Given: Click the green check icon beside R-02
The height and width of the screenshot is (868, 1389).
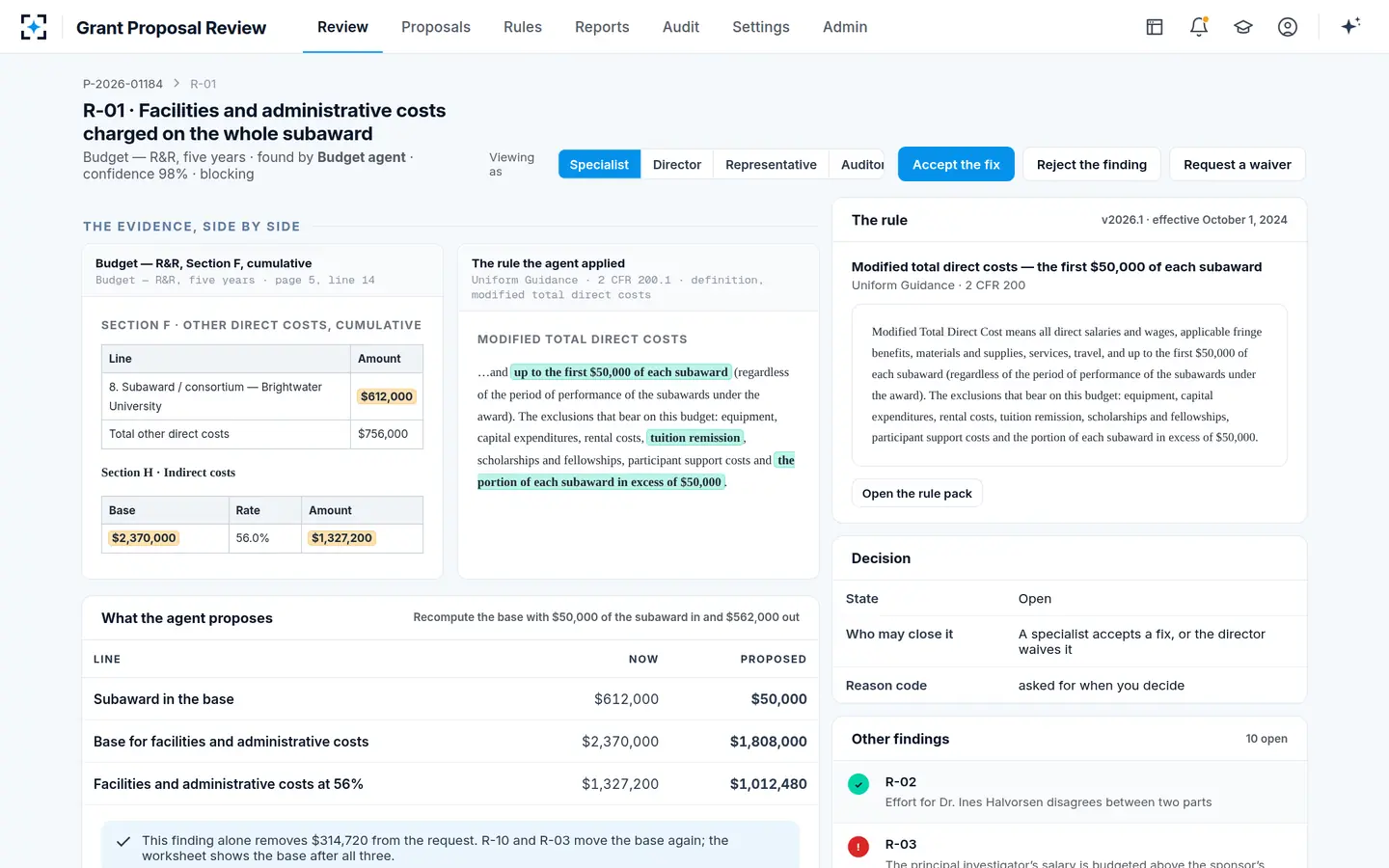Looking at the screenshot, I should coord(858,784).
